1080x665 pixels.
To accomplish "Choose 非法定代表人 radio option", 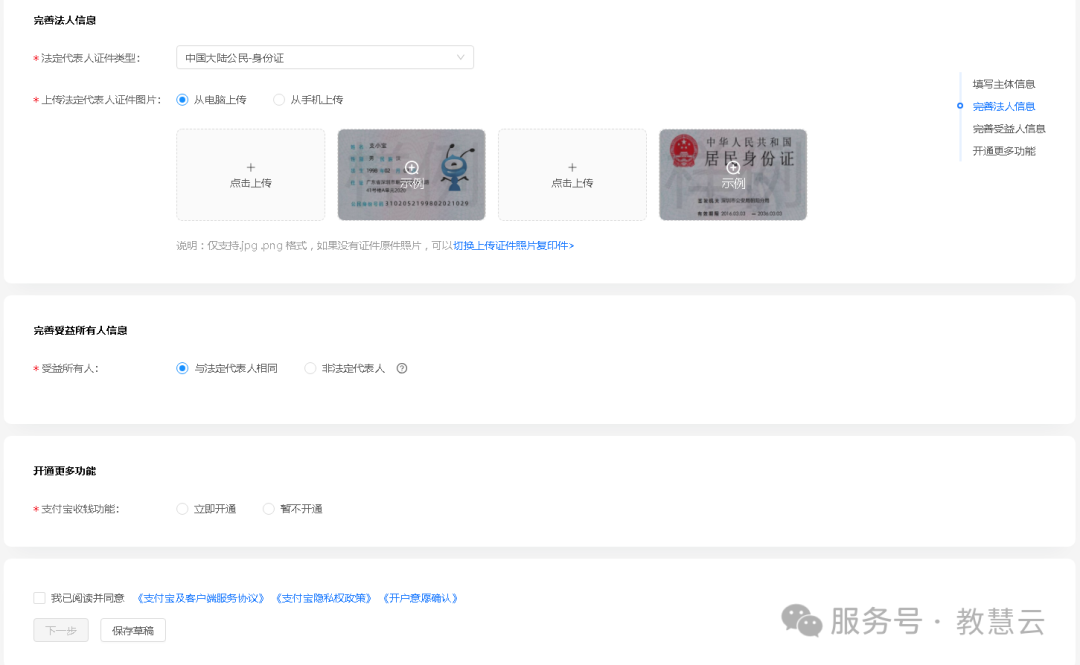I will 310,368.
